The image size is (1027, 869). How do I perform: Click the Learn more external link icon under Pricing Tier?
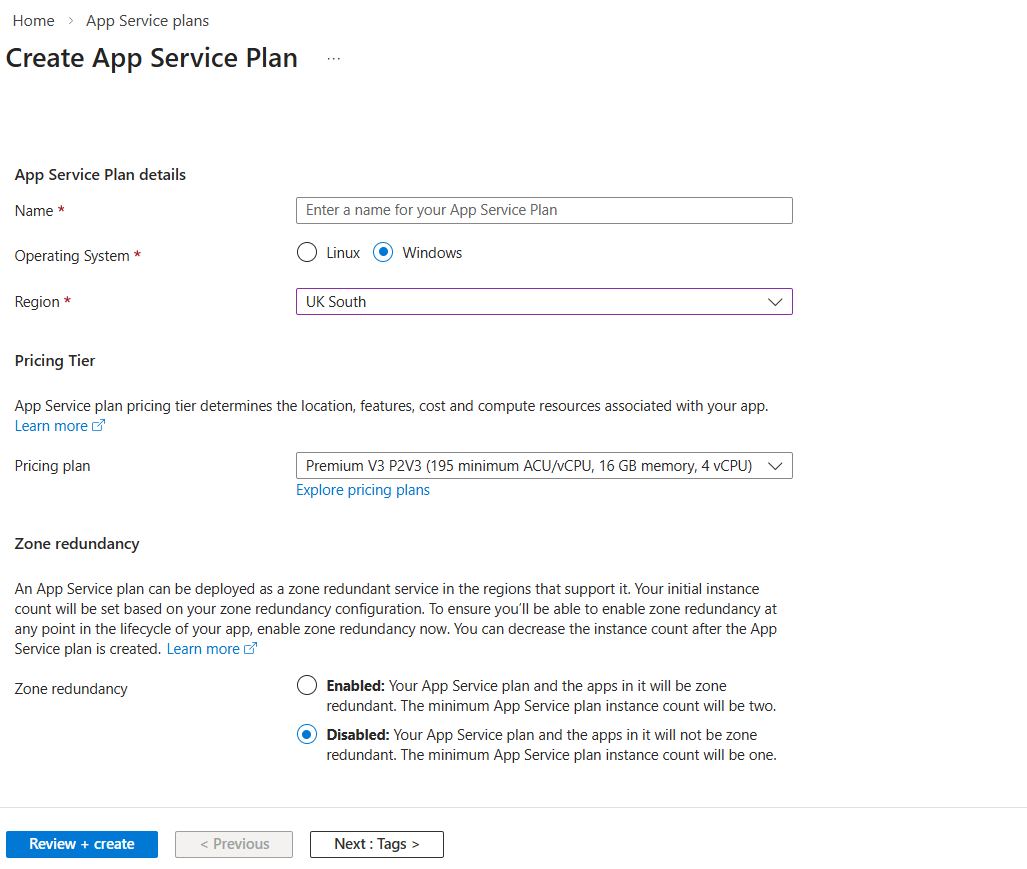(98, 426)
